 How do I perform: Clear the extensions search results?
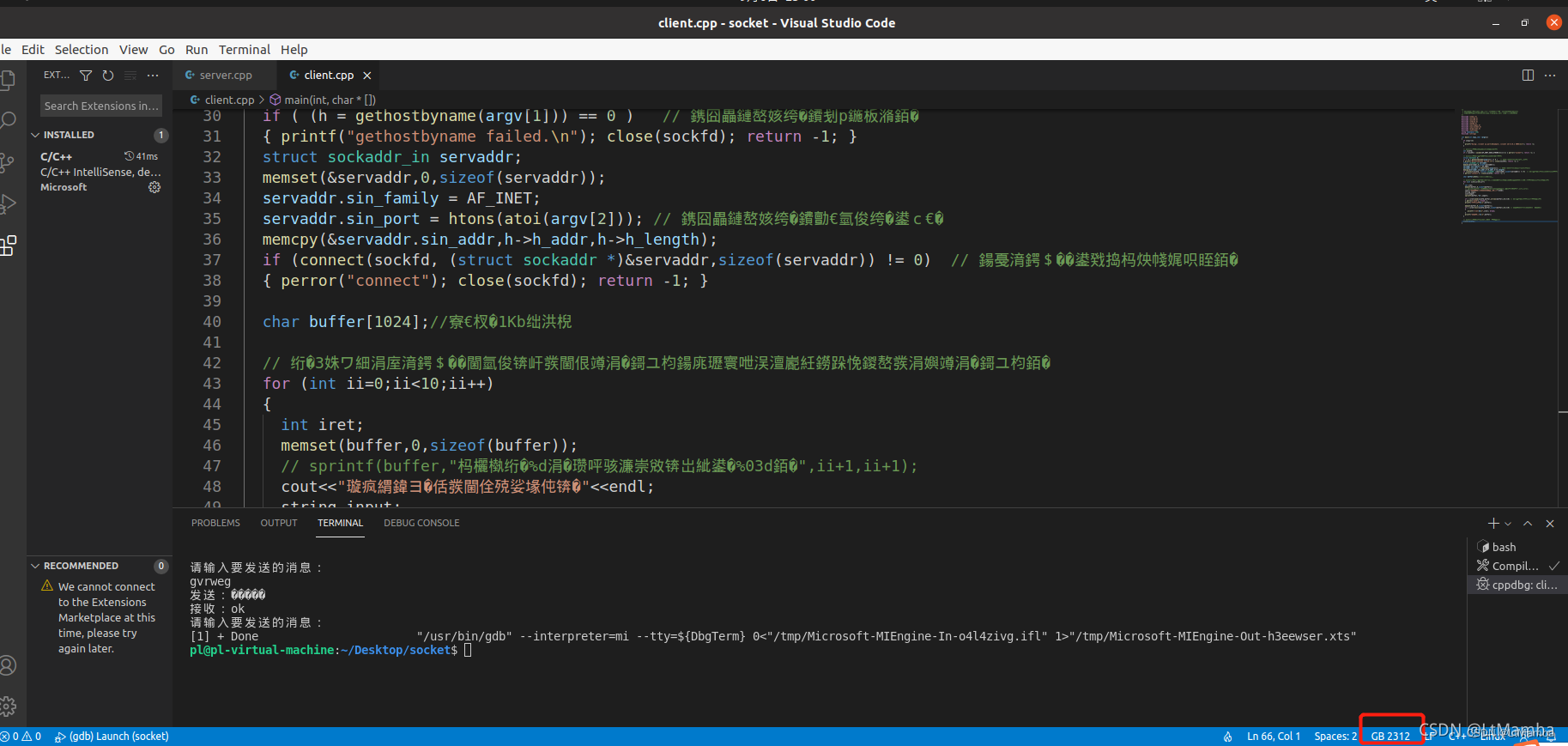[130, 76]
